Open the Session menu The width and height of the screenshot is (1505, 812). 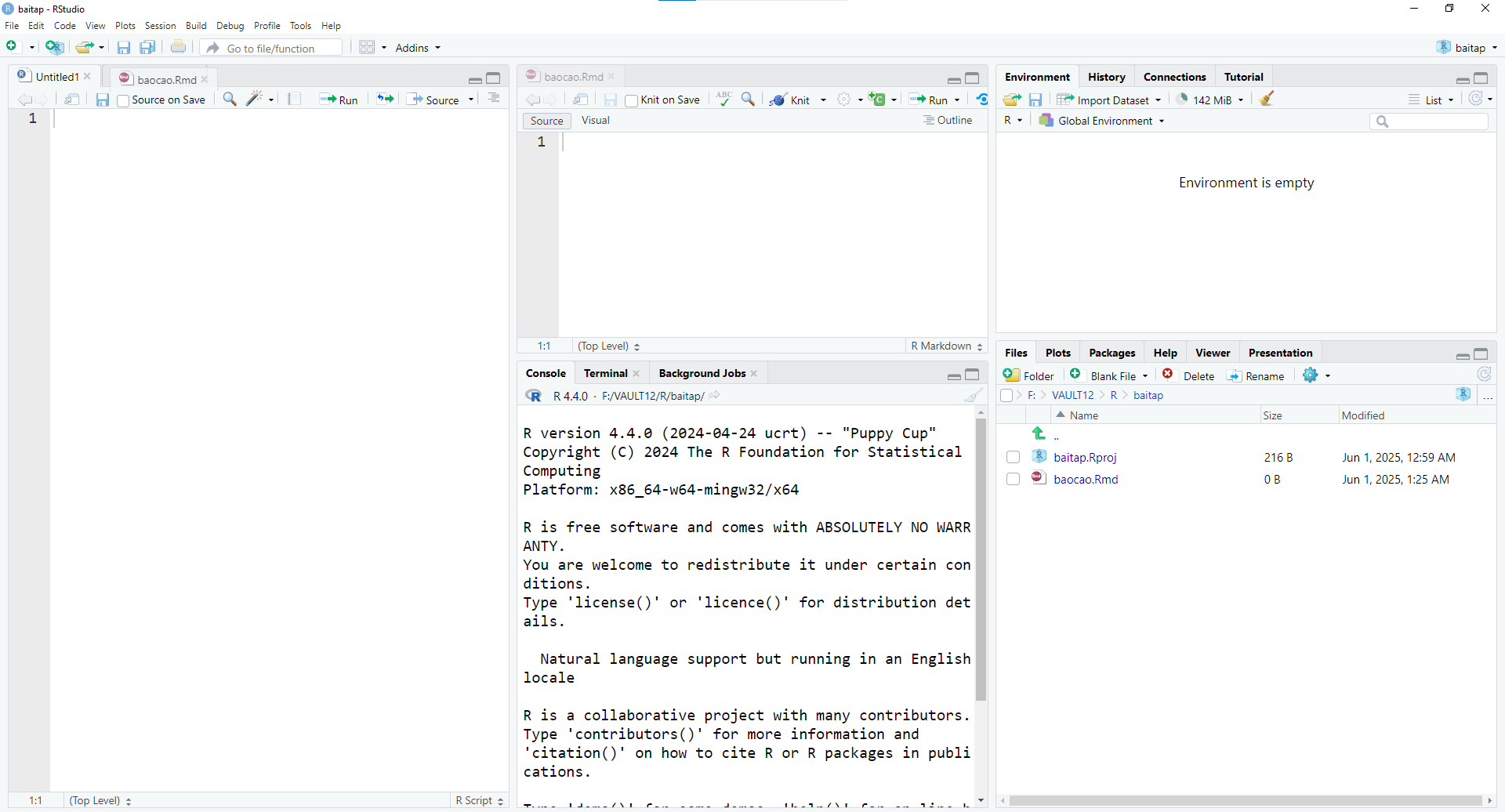click(x=160, y=26)
